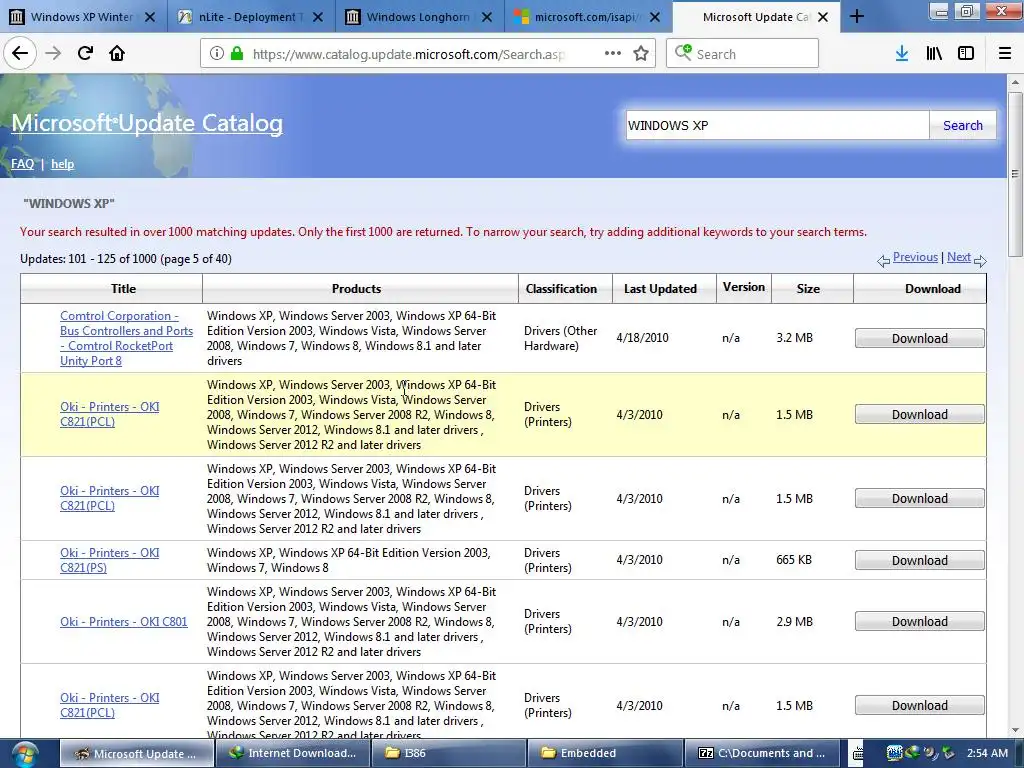Open Comtrol RocketPort Unity Port 8 link
This screenshot has width=1024, height=768.
(x=126, y=338)
